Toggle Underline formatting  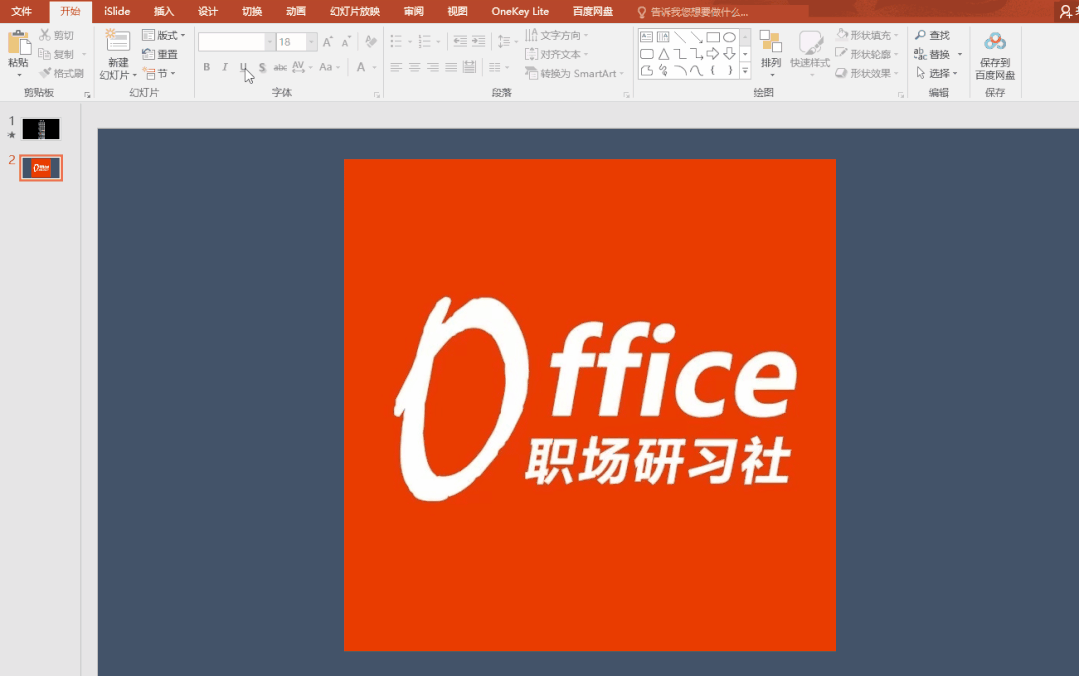(243, 67)
